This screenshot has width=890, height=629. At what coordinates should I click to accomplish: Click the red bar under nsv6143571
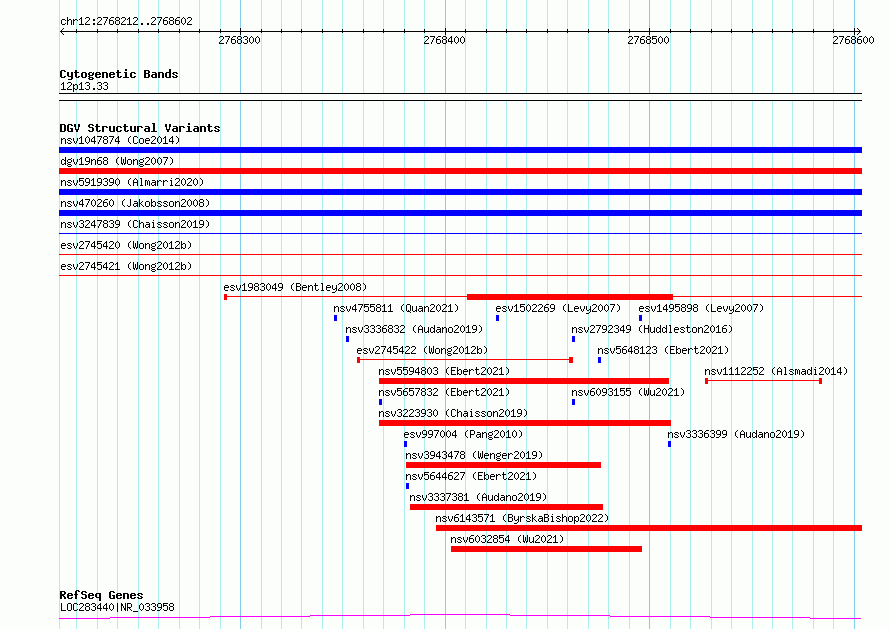click(649, 528)
